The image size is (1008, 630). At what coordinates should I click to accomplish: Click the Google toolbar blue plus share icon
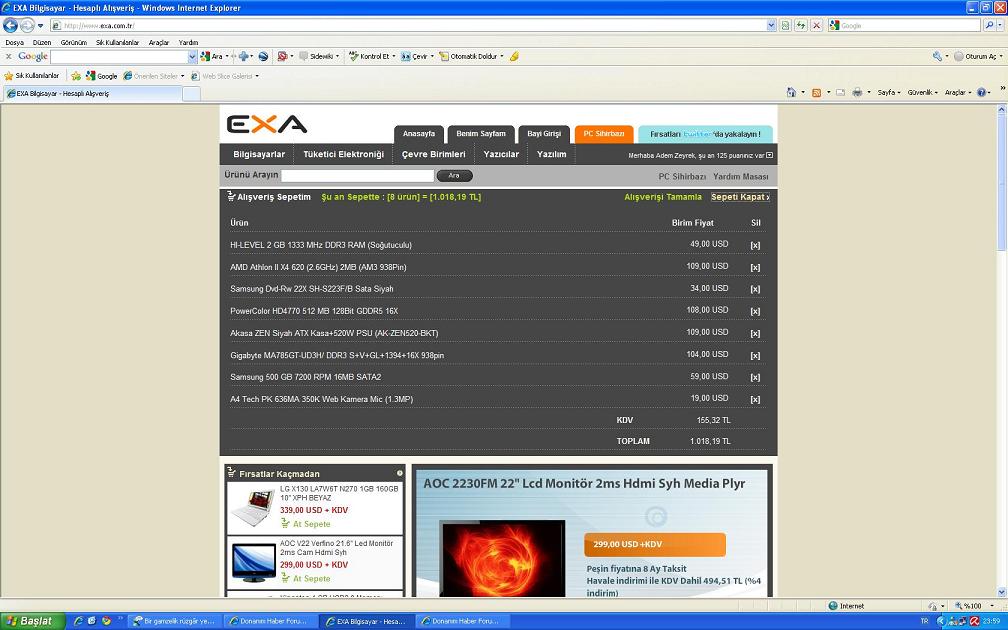coord(244,57)
